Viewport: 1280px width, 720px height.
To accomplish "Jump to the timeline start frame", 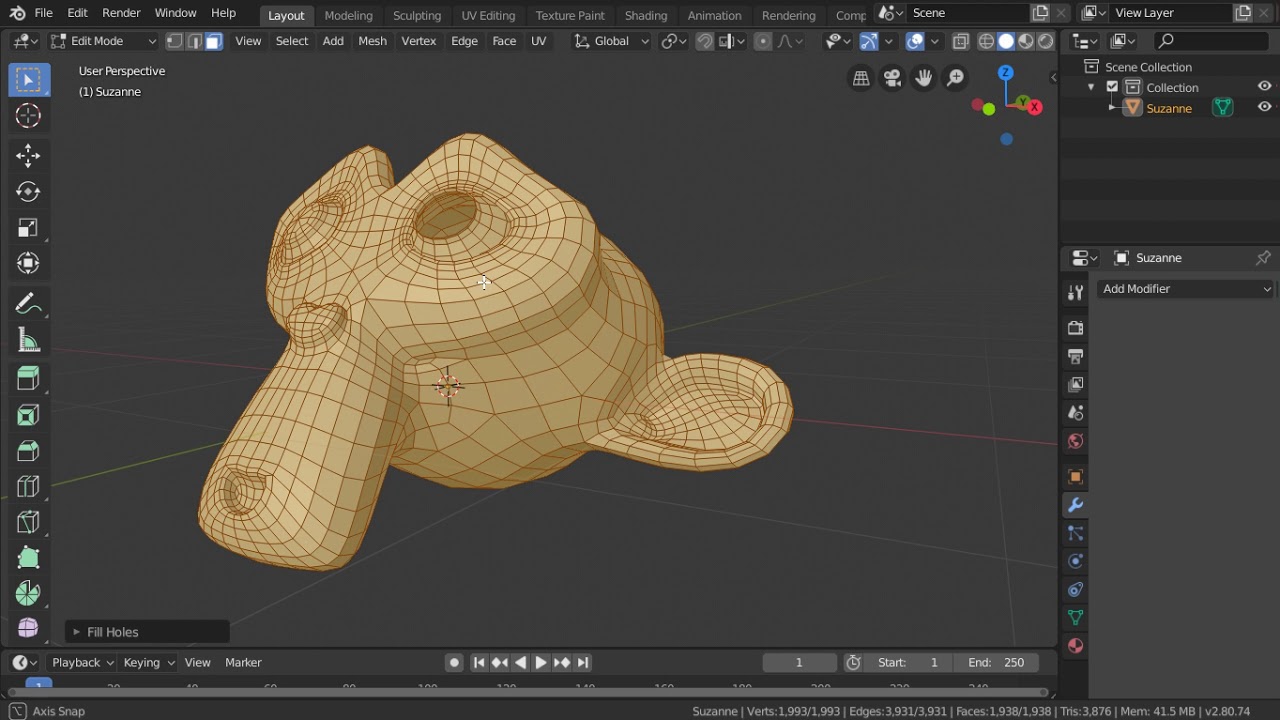I will 479,662.
